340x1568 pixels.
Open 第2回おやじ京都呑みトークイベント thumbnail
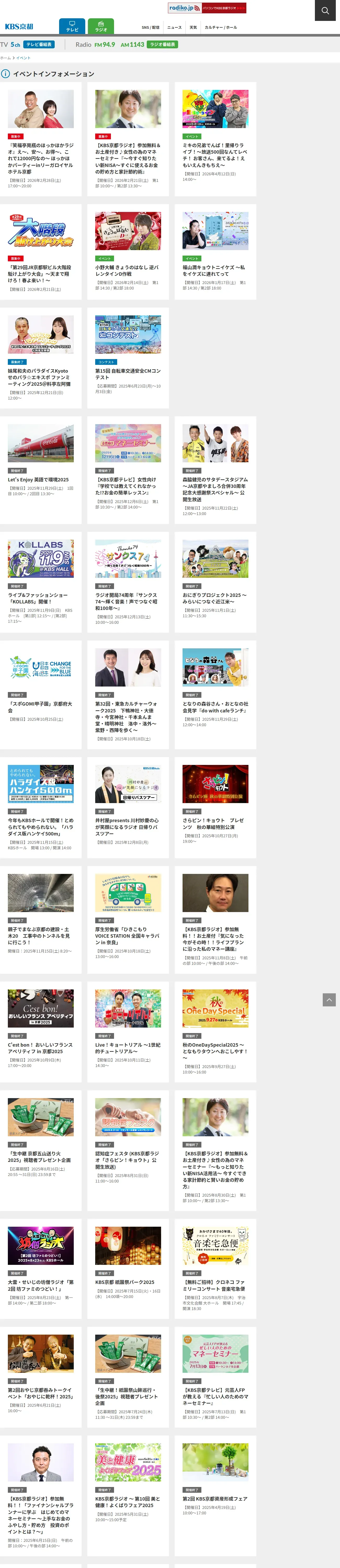pos(41,1354)
